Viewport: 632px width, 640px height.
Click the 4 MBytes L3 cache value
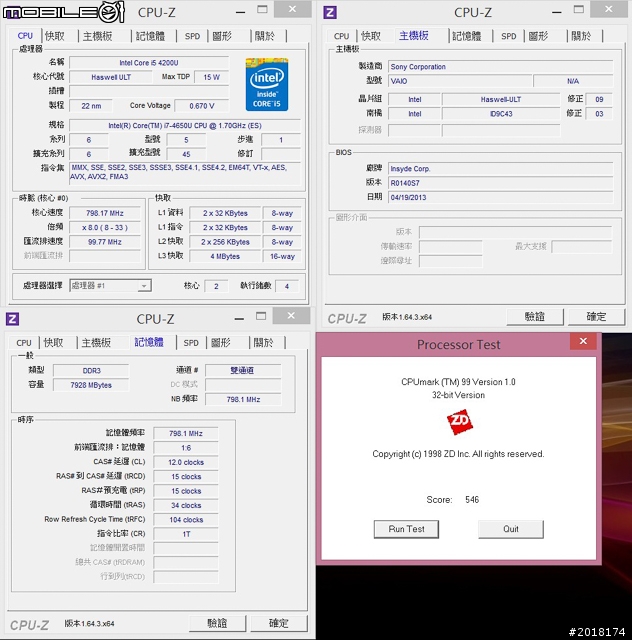pos(225,256)
